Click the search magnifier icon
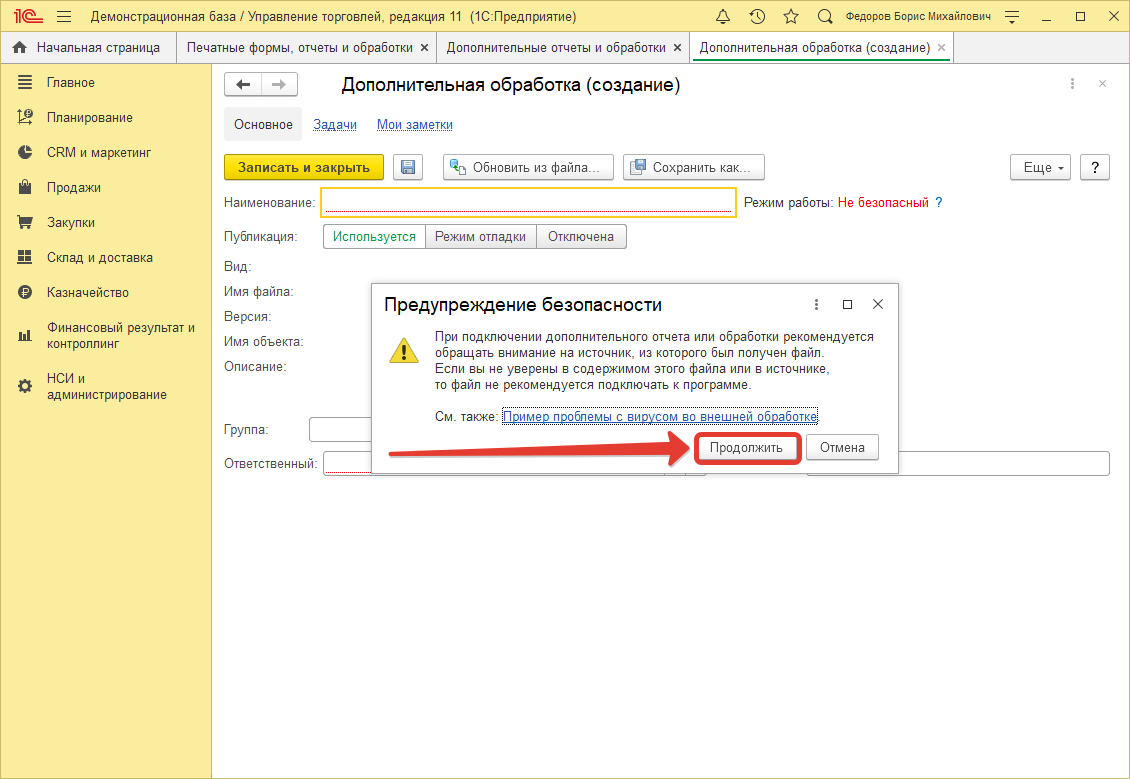 825,17
